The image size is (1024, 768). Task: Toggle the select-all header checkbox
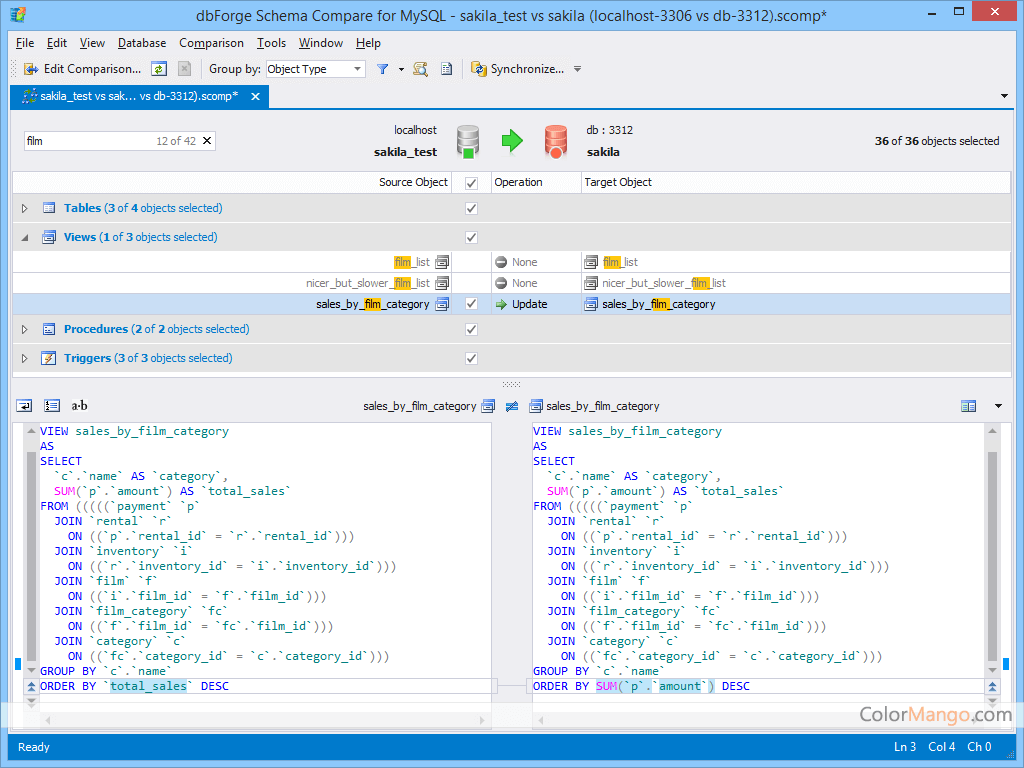[471, 183]
